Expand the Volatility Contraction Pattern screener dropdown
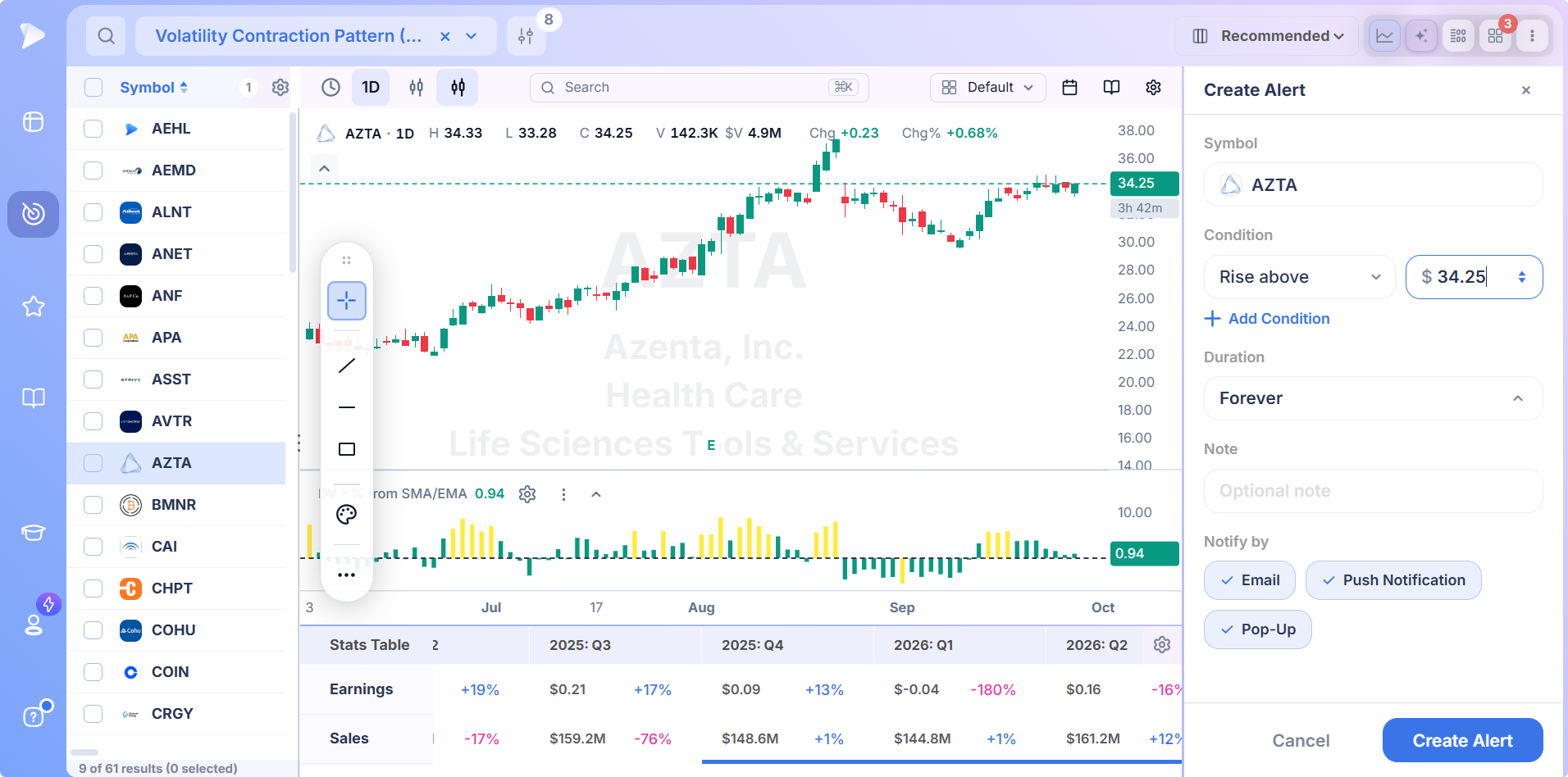 click(x=472, y=36)
